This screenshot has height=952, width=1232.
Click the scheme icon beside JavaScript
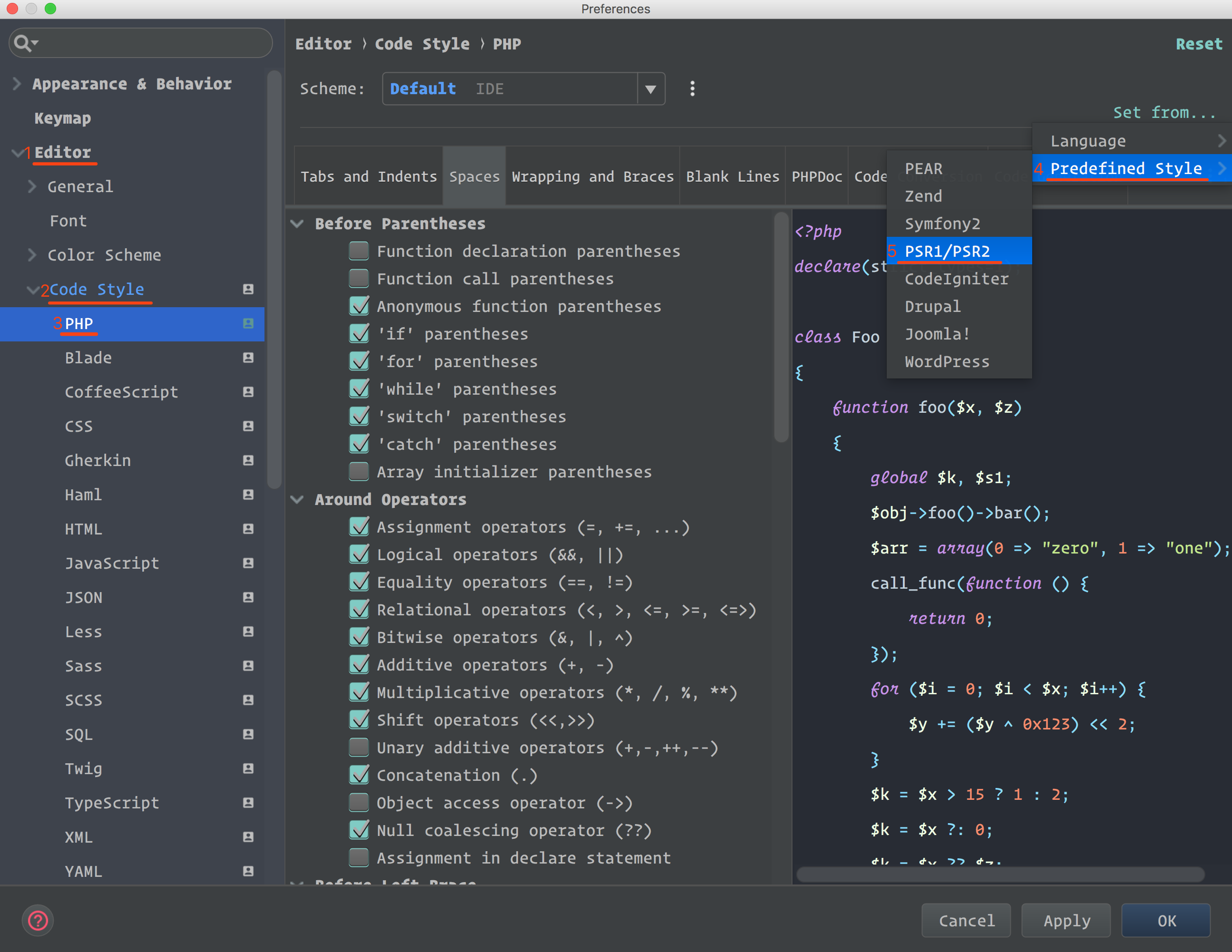point(248,563)
